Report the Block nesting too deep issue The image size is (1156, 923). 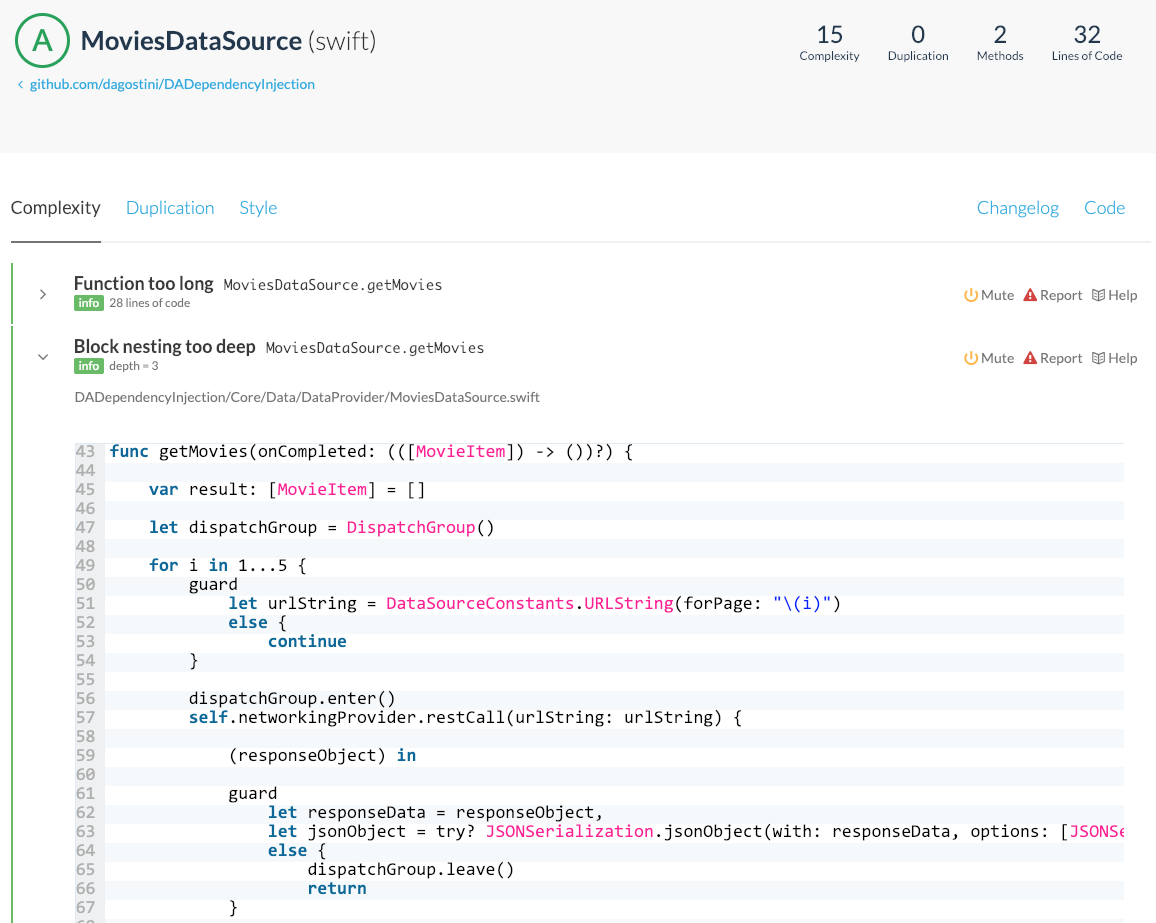[1052, 358]
